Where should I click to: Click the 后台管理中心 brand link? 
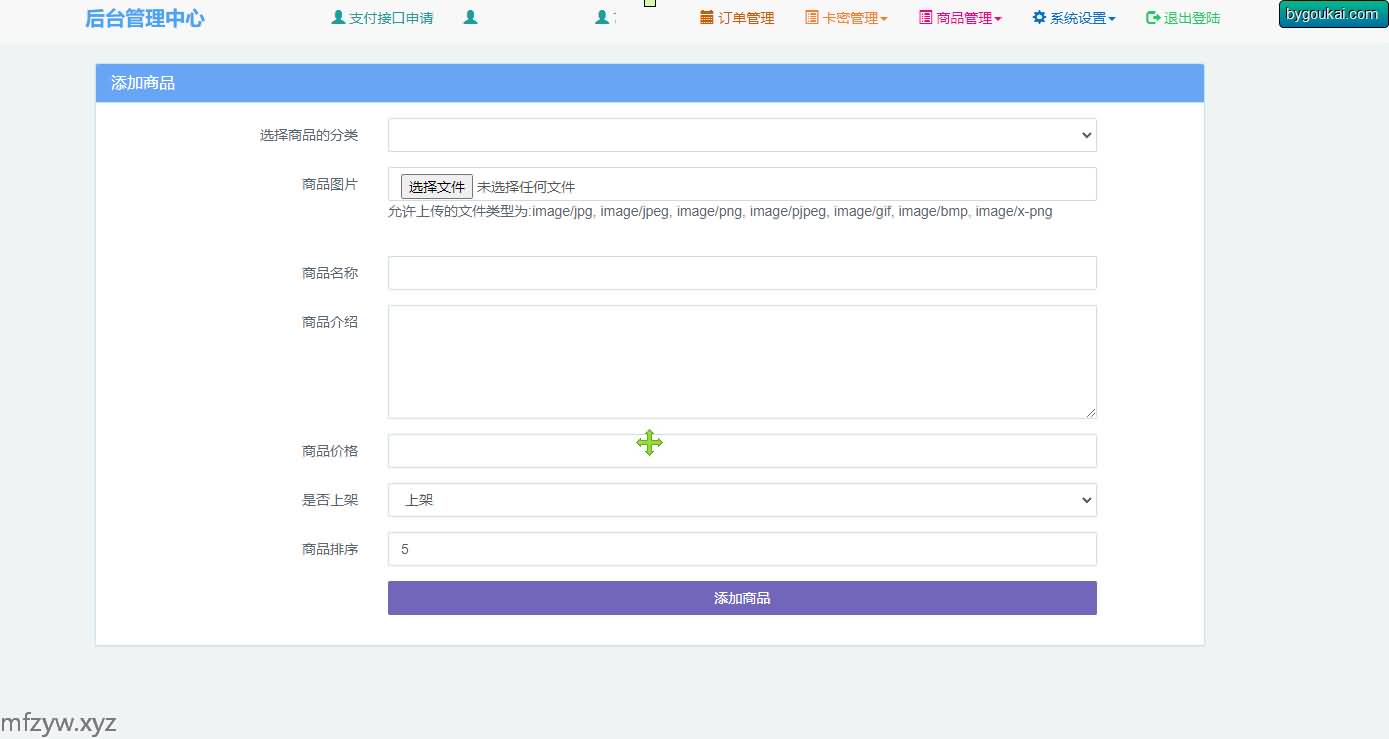(x=145, y=18)
